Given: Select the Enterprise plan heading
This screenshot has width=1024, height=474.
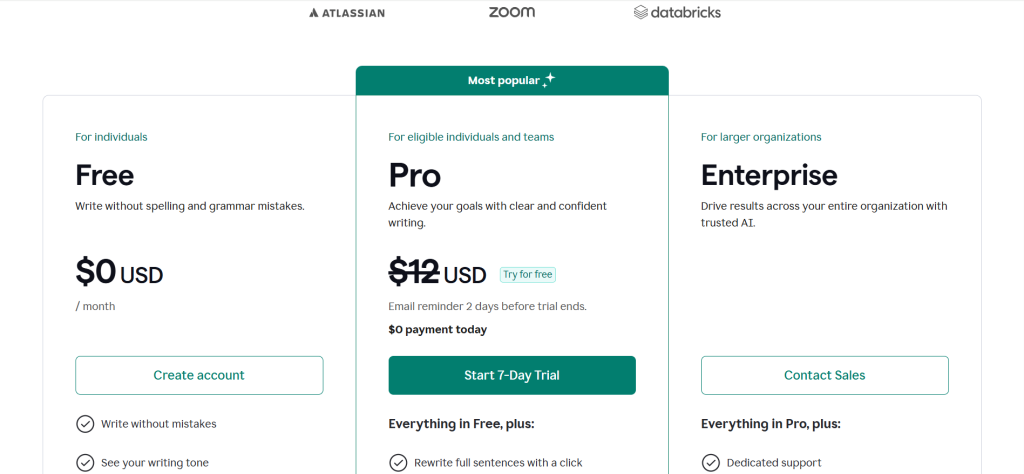Looking at the screenshot, I should pos(769,176).
